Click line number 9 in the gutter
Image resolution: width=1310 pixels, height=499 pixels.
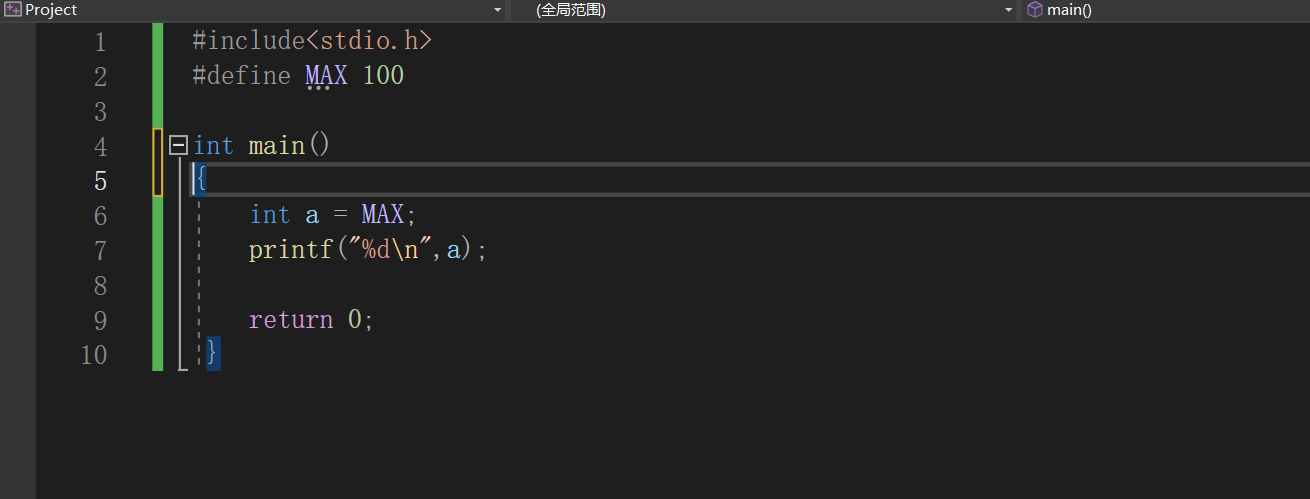(99, 320)
